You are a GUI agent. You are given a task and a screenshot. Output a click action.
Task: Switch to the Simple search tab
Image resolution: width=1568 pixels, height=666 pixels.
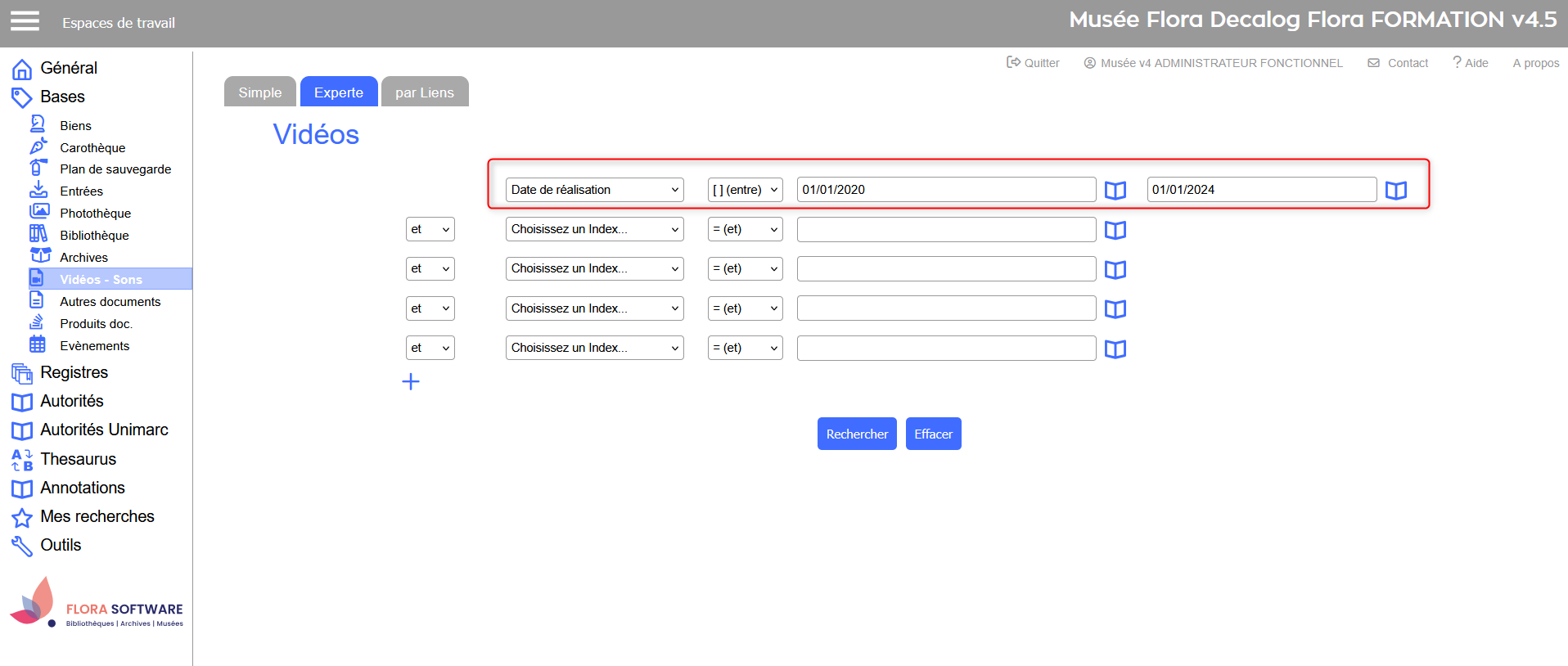[260, 92]
